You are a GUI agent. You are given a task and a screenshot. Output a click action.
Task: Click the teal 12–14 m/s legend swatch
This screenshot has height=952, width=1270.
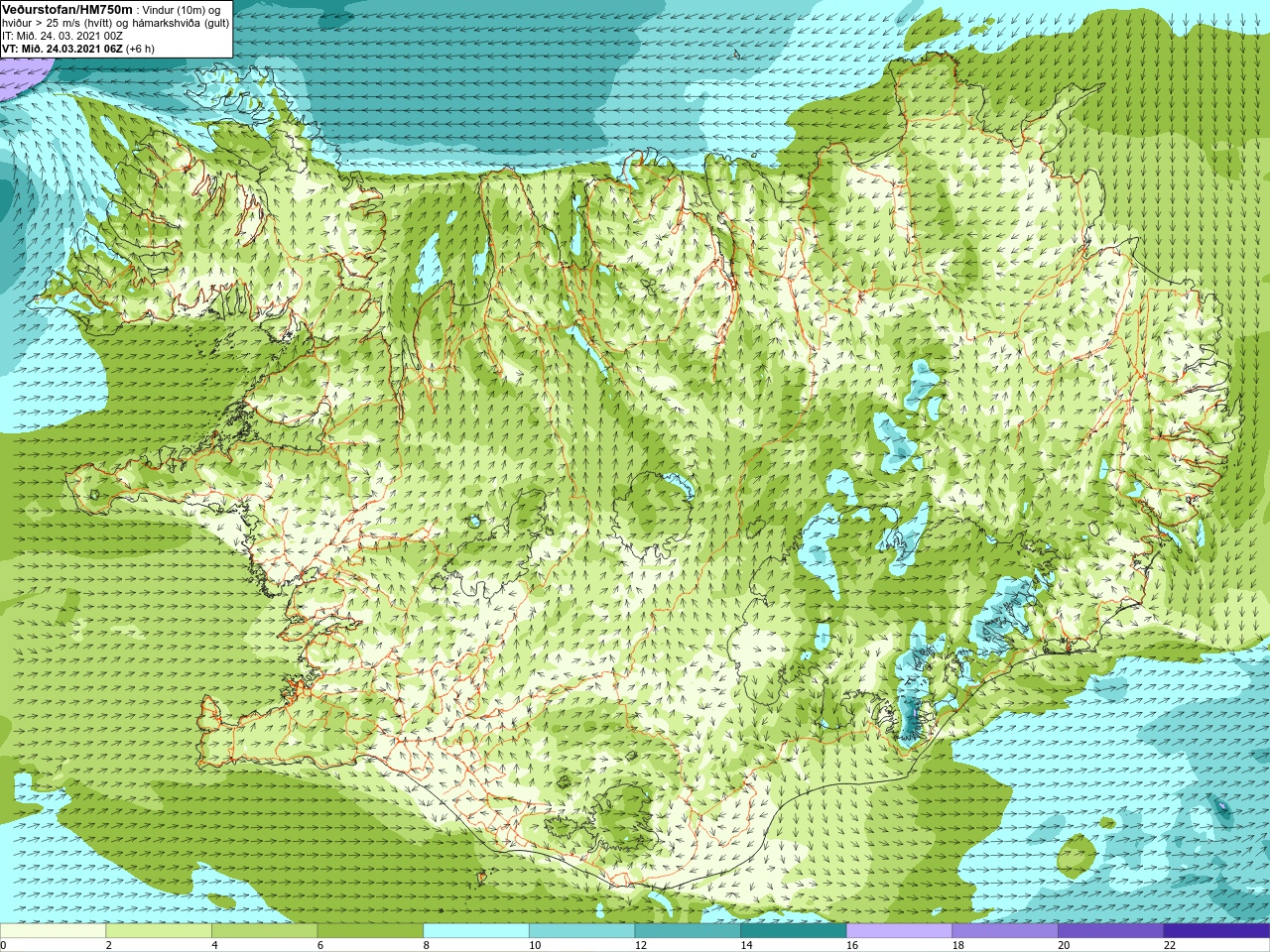(x=688, y=931)
